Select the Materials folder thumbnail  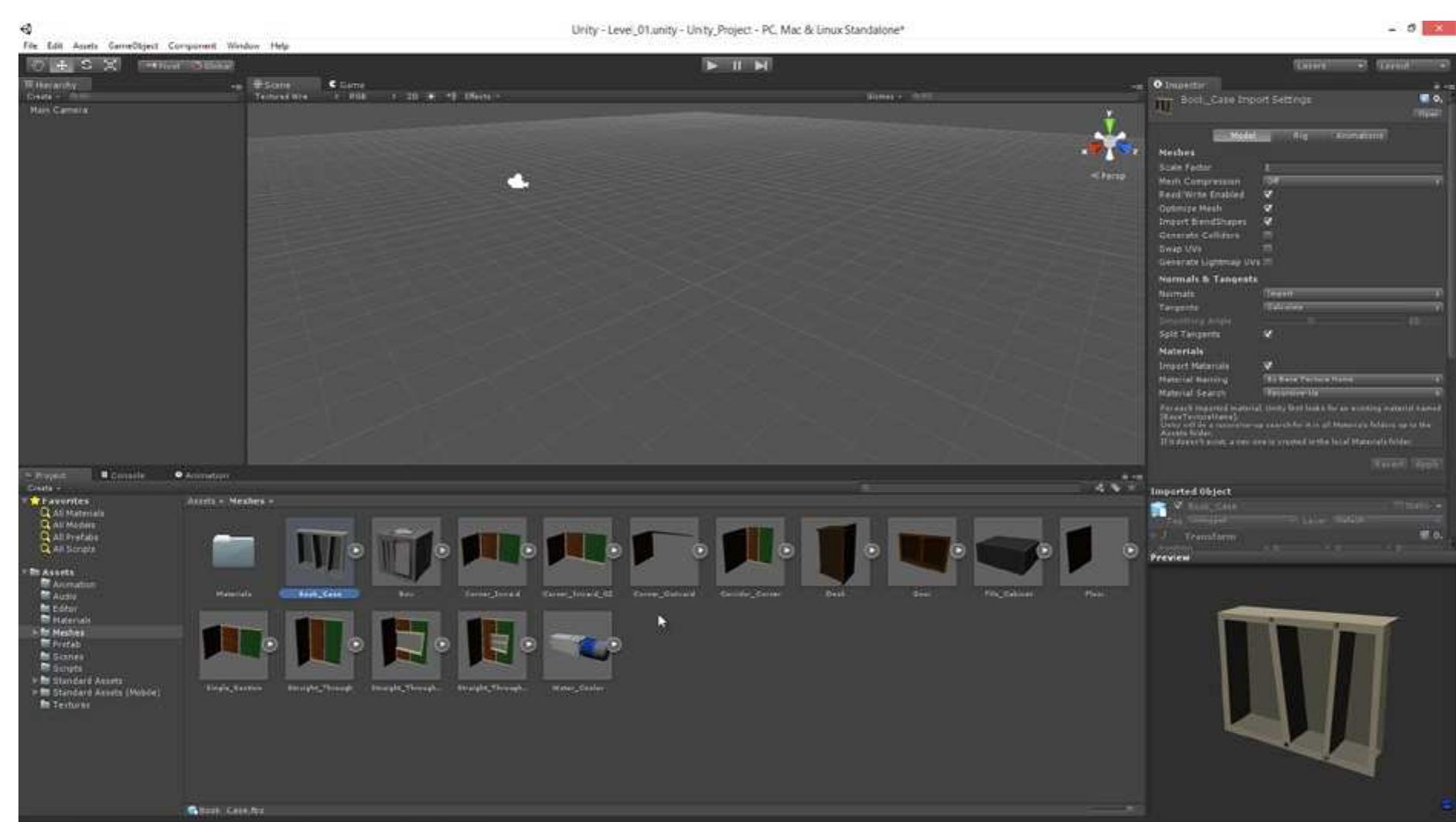point(233,551)
